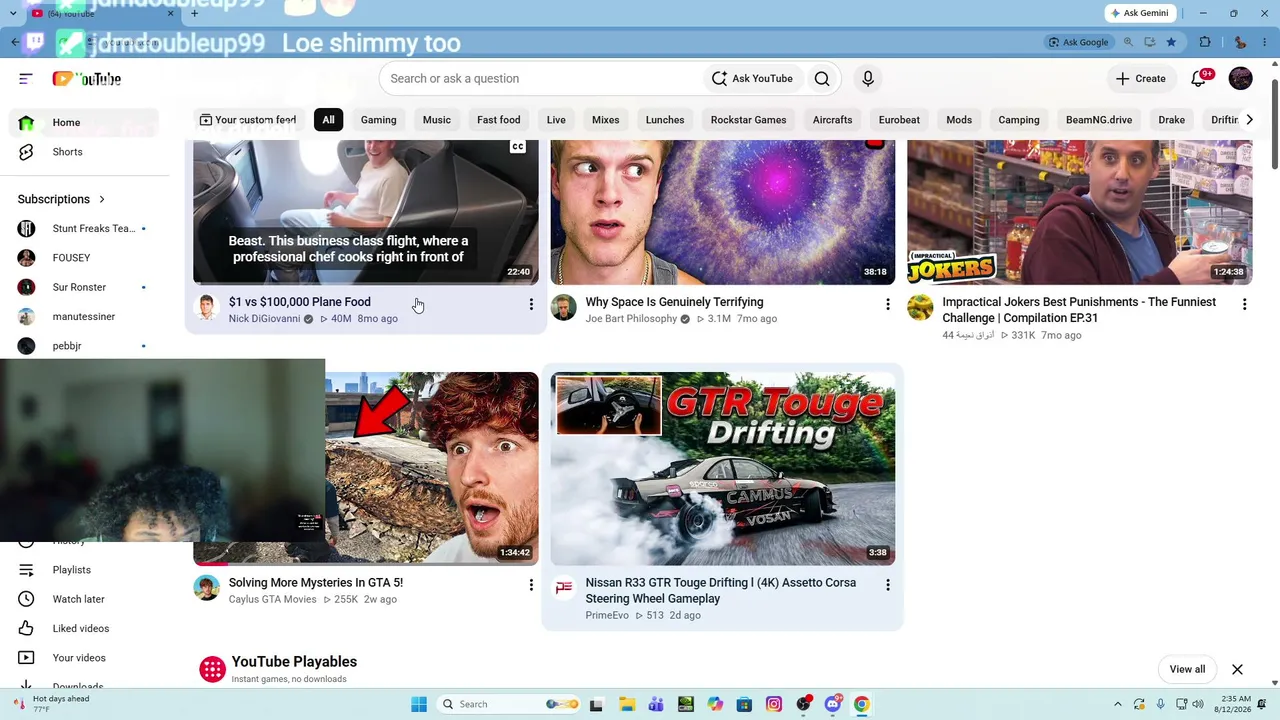
Task: Play the GTR Touge Drifting video thumbnail
Action: pyautogui.click(x=723, y=469)
